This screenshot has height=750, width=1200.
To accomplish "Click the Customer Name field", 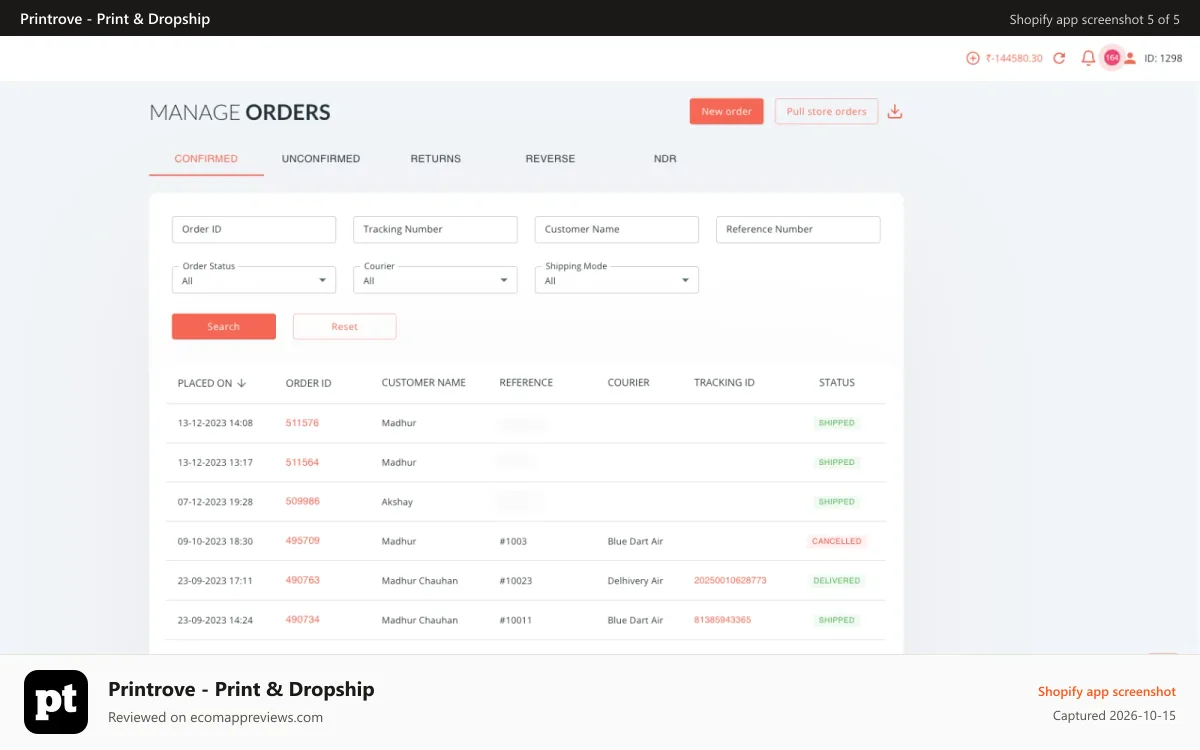I will tap(616, 229).
